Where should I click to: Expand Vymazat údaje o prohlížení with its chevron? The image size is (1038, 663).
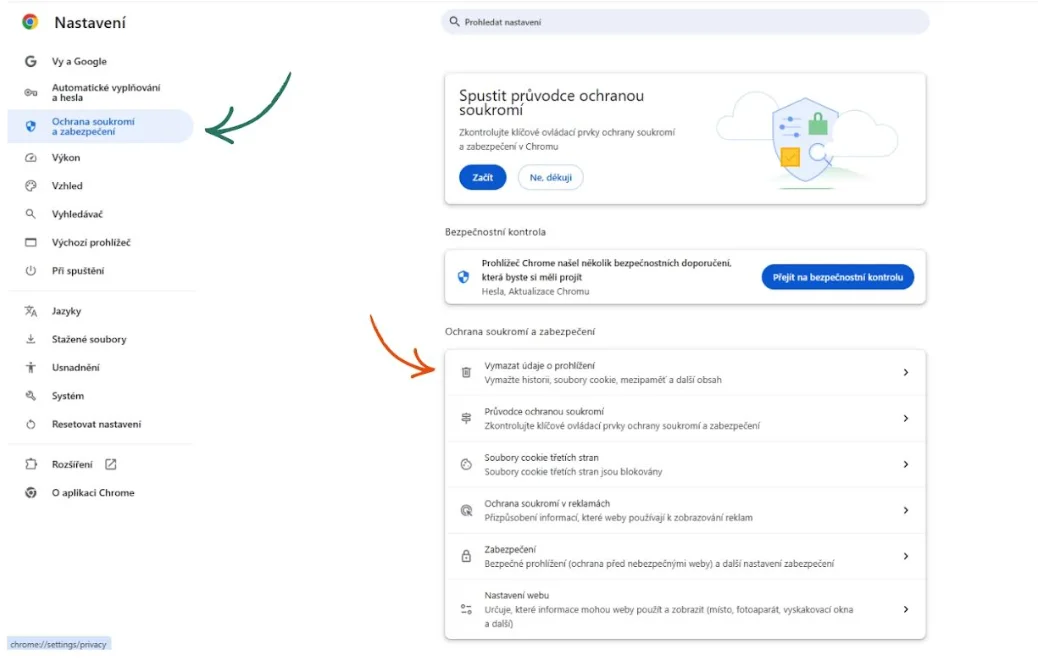click(x=905, y=372)
